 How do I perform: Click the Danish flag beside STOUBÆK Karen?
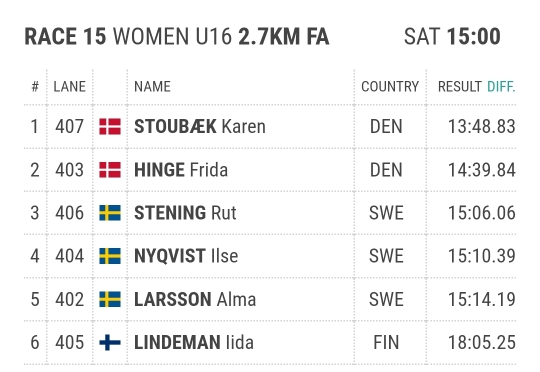pos(110,126)
